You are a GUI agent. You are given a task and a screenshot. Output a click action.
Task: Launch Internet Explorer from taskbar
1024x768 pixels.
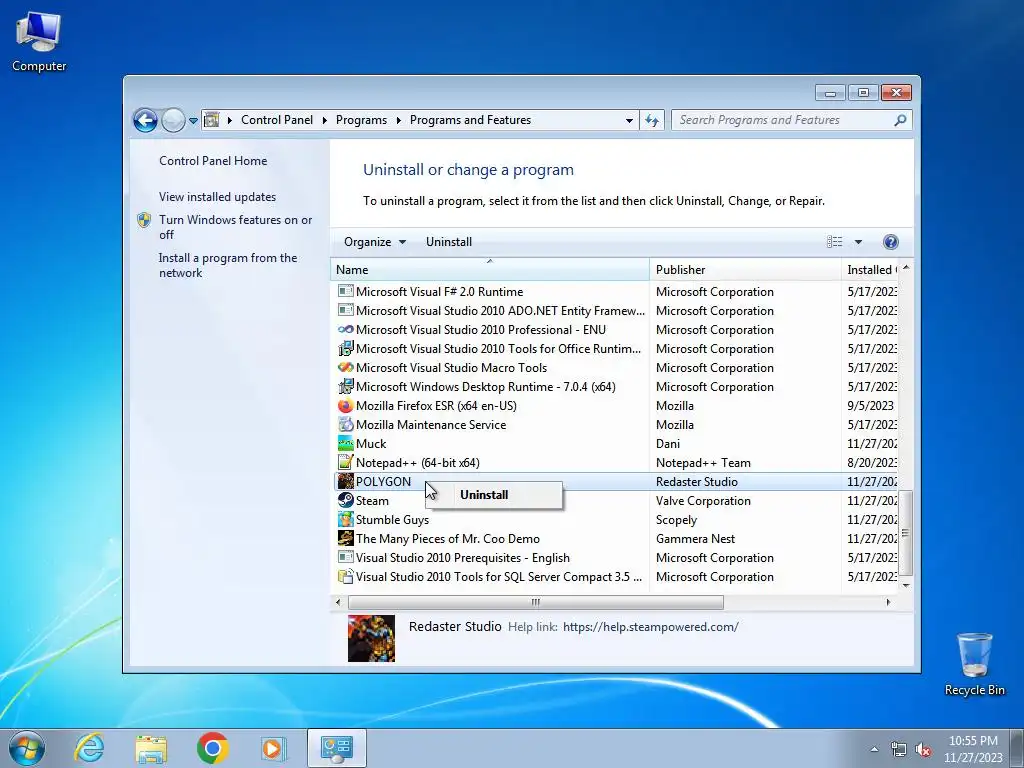point(89,748)
